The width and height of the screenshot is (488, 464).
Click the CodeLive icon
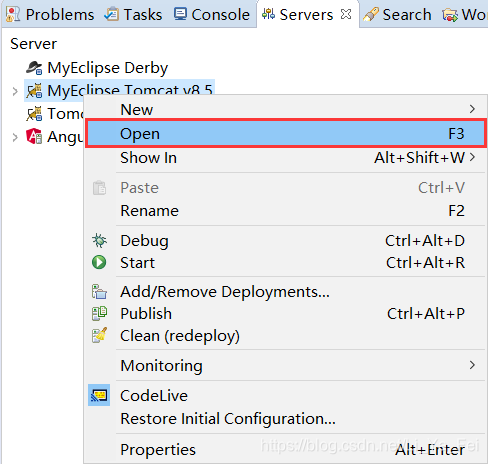coord(99,395)
